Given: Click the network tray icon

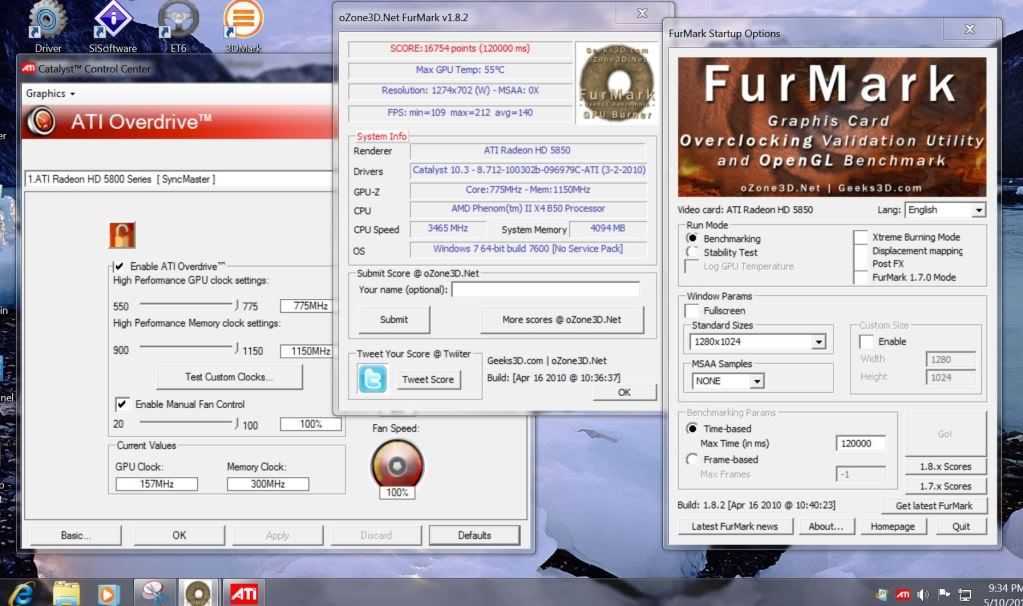Looking at the screenshot, I should (964, 594).
